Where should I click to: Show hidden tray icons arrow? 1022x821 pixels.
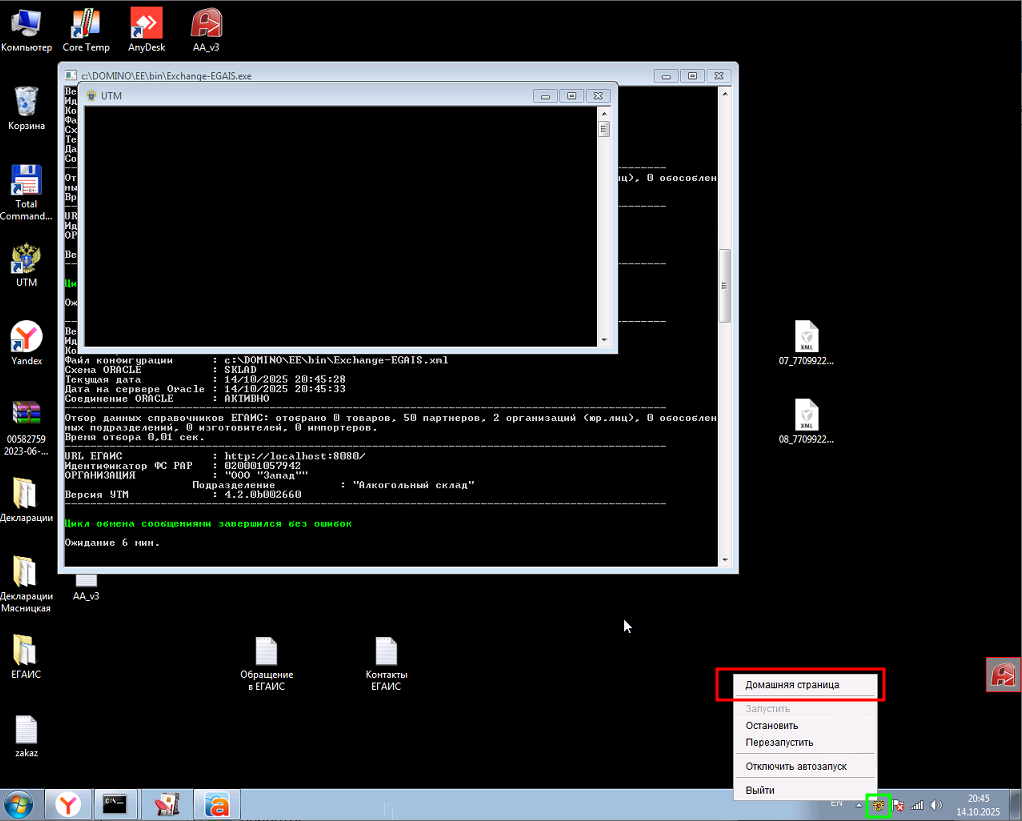pyautogui.click(x=858, y=805)
